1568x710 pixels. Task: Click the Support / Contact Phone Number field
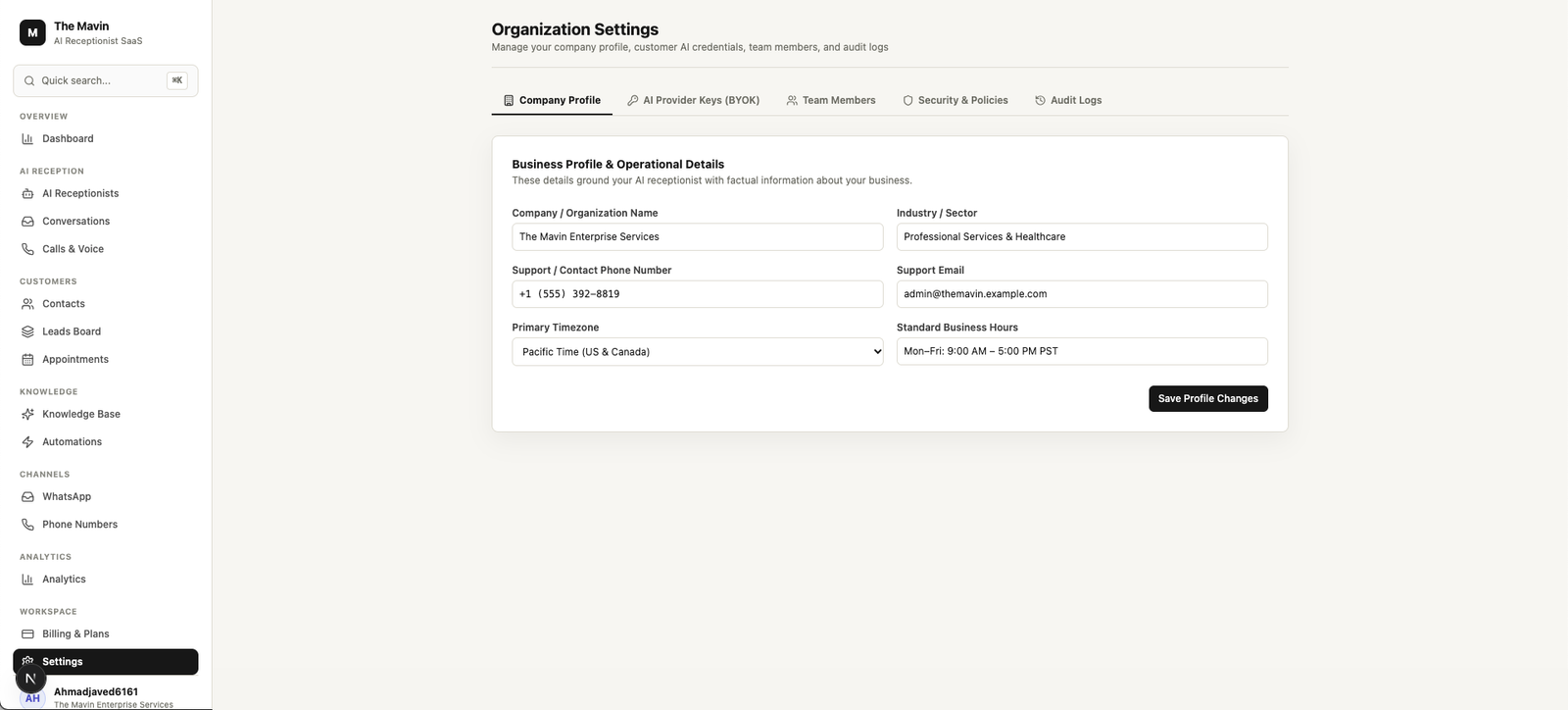(x=698, y=294)
